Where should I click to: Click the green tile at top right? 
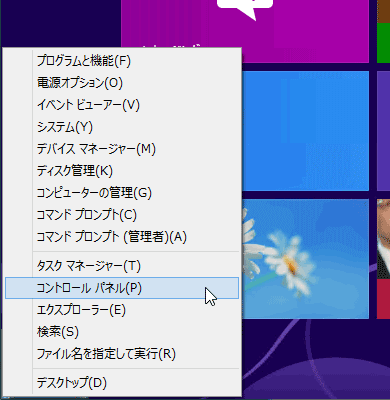tap(383, 43)
